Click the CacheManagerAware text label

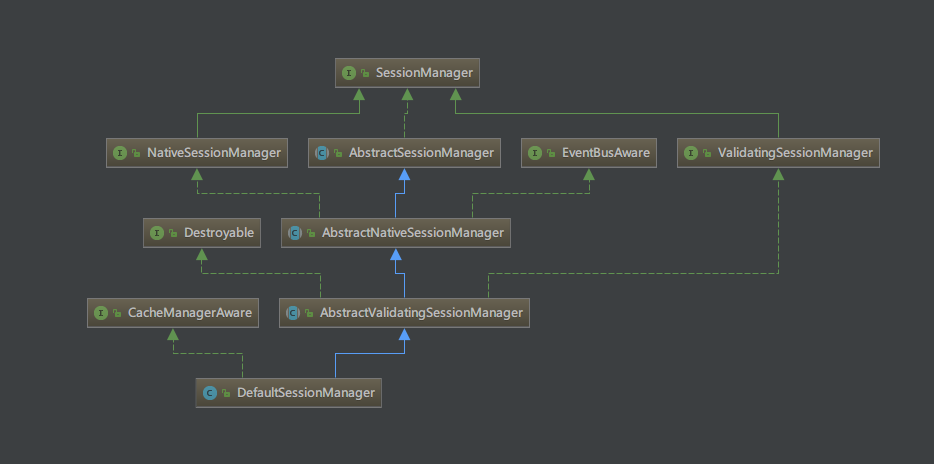190,313
